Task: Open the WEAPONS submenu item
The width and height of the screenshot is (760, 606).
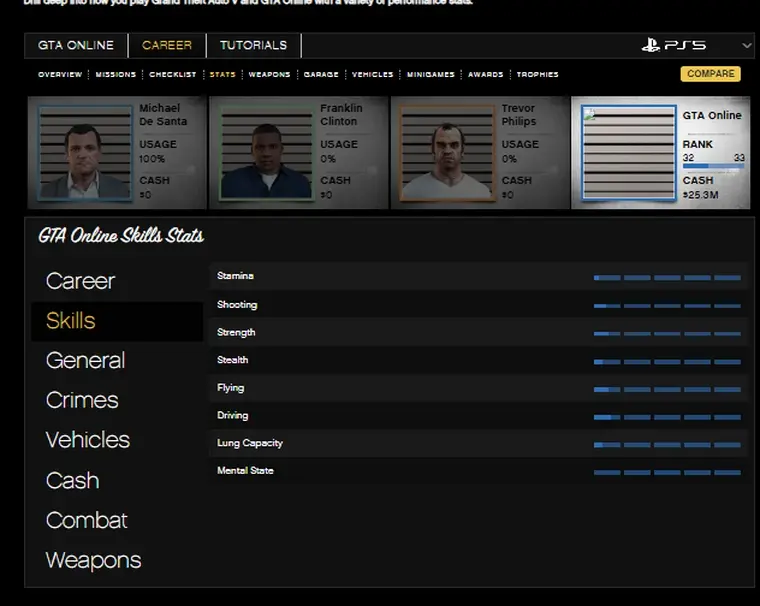Action: (269, 75)
